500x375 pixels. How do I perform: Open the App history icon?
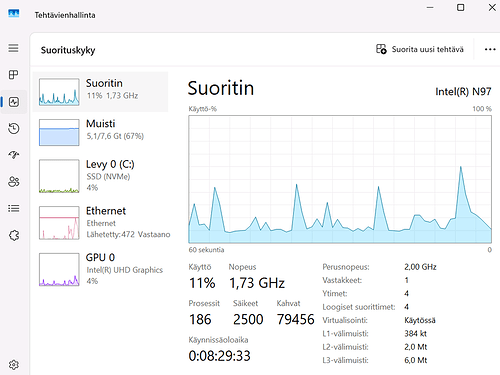[14, 128]
